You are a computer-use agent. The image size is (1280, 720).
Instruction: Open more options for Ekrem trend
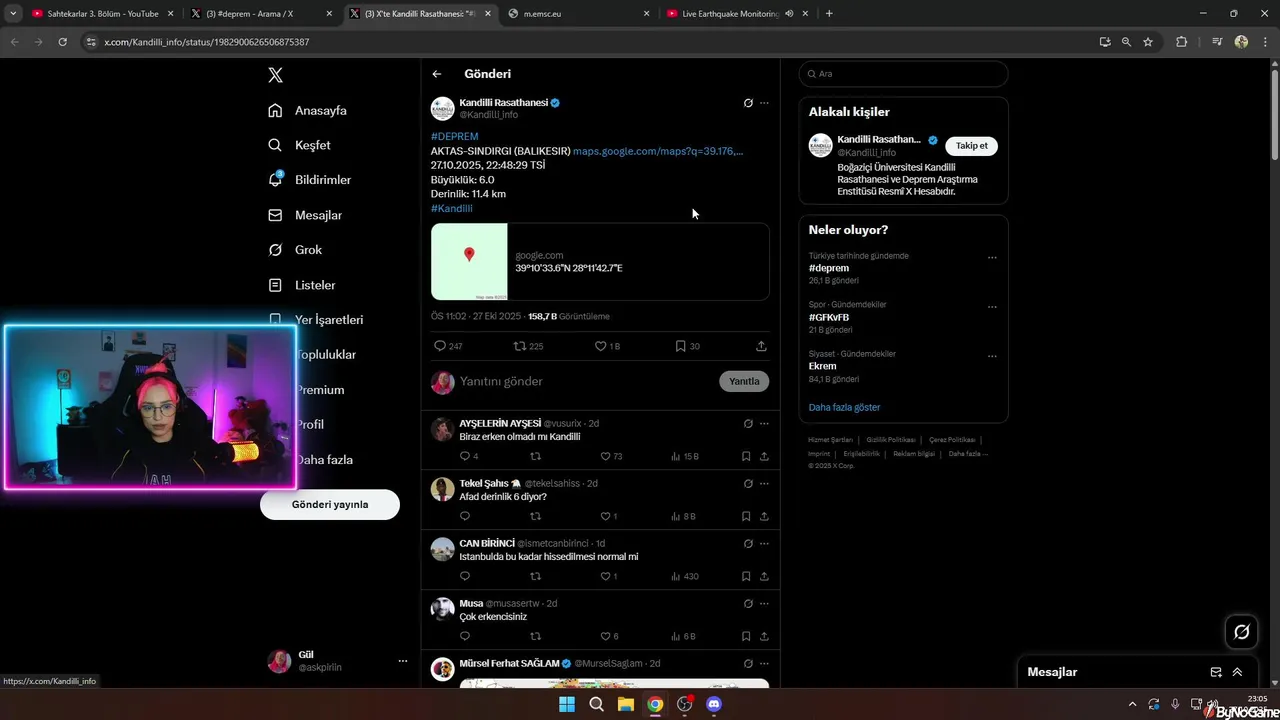992,356
